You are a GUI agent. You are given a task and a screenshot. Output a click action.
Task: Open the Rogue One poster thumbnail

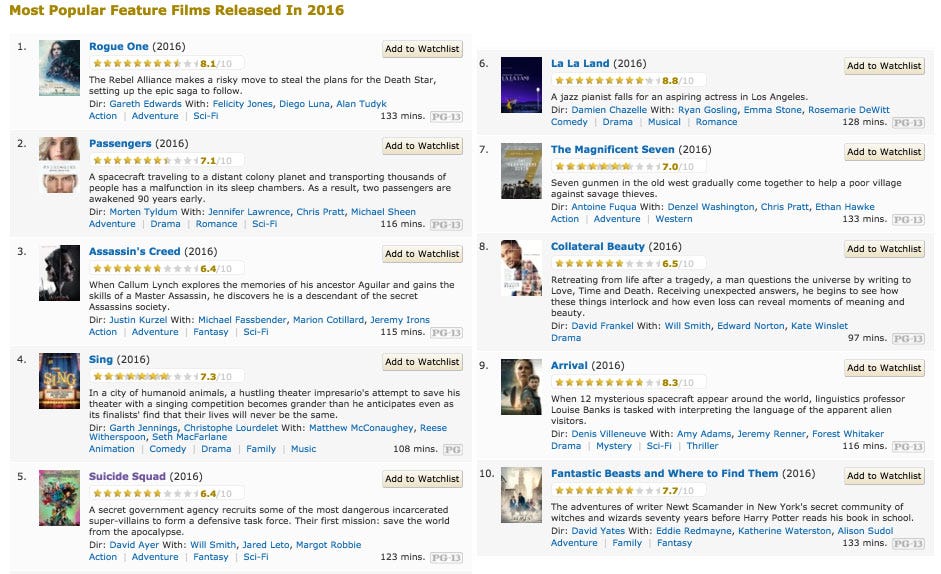point(59,68)
